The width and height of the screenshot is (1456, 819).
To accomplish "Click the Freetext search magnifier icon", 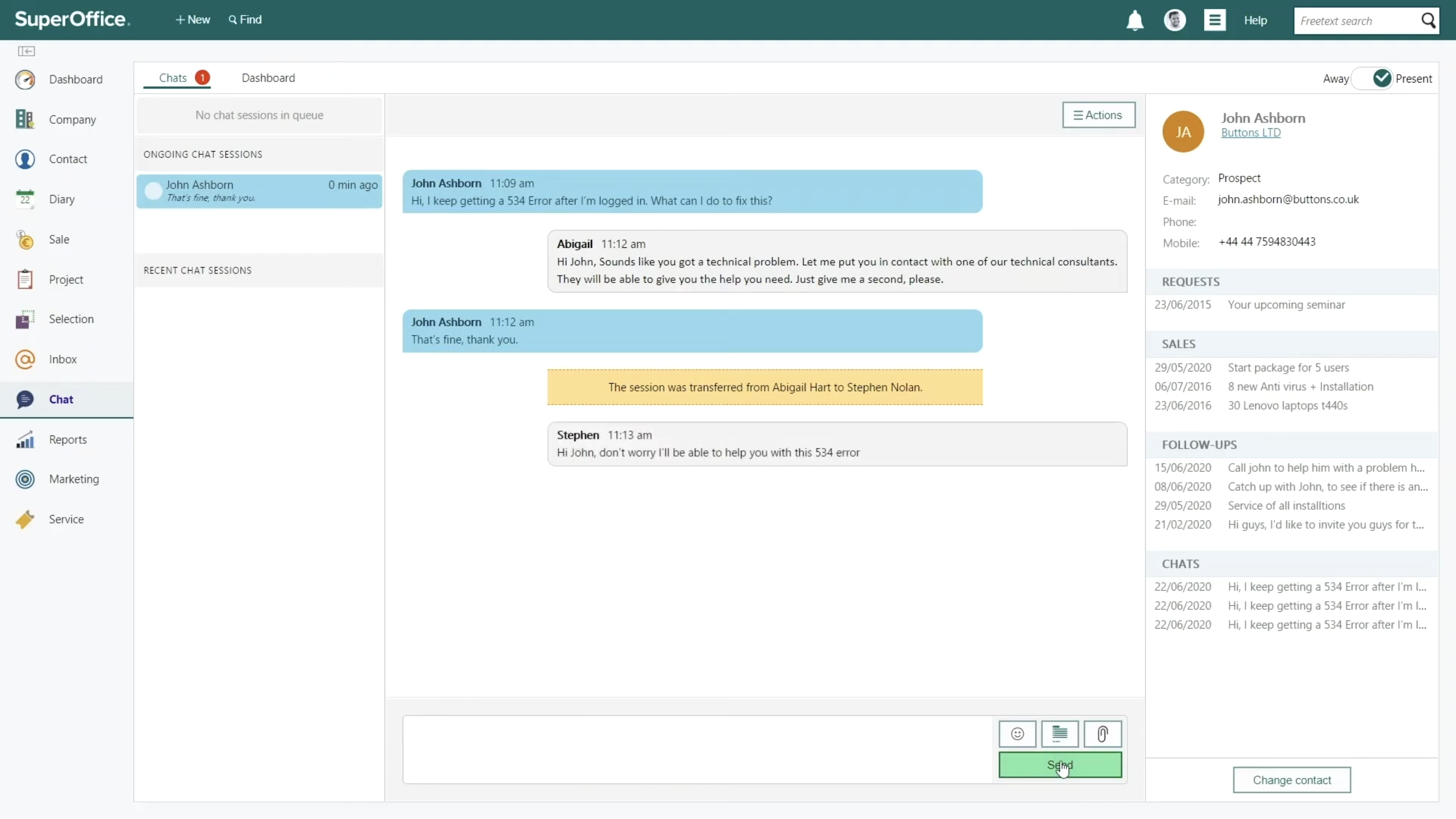I will 1428,20.
